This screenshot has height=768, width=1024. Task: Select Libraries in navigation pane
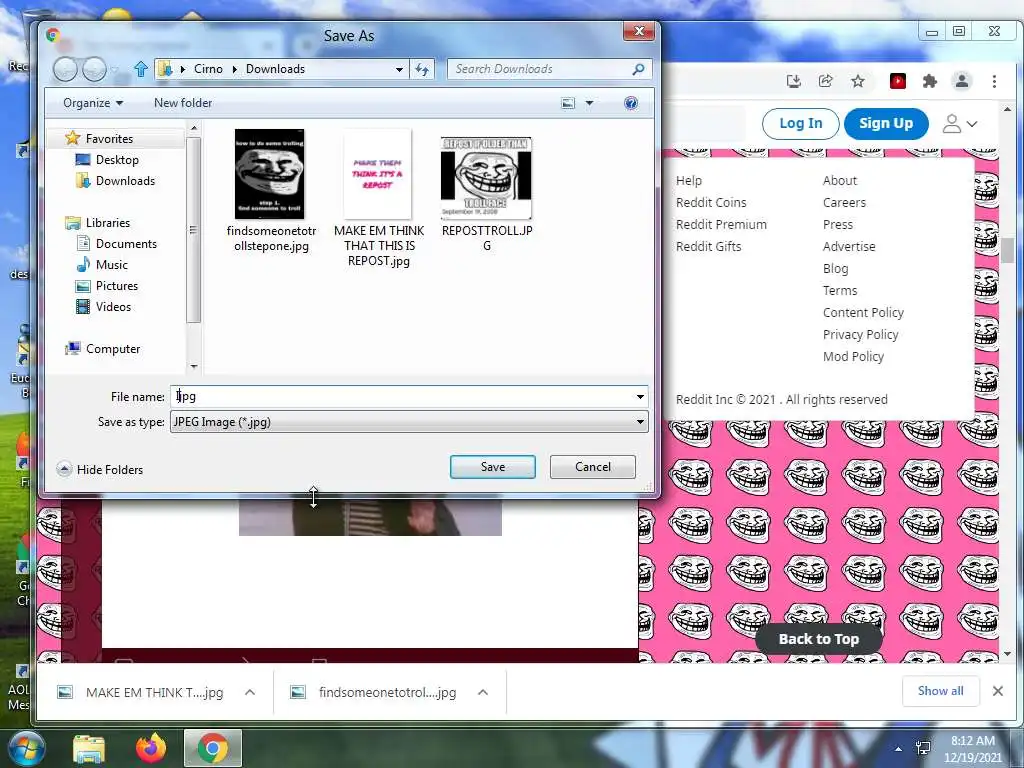(x=108, y=223)
